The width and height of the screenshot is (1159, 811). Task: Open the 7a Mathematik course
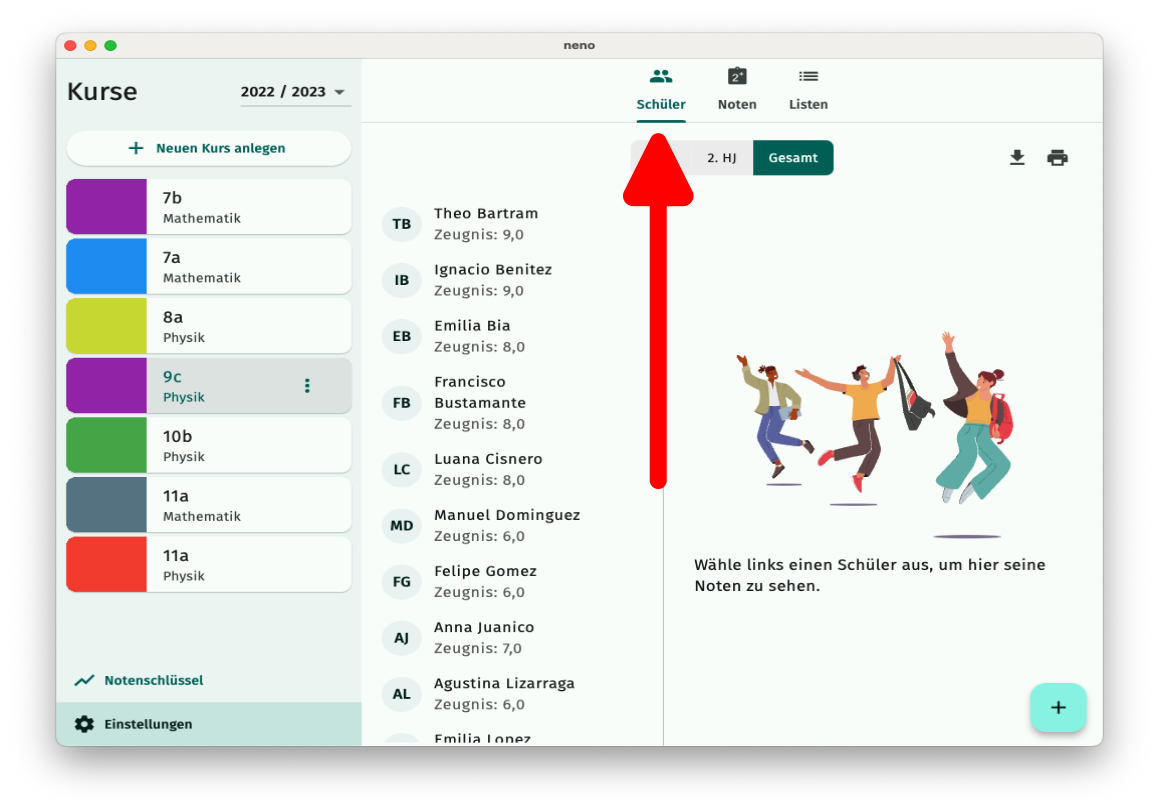pos(208,267)
